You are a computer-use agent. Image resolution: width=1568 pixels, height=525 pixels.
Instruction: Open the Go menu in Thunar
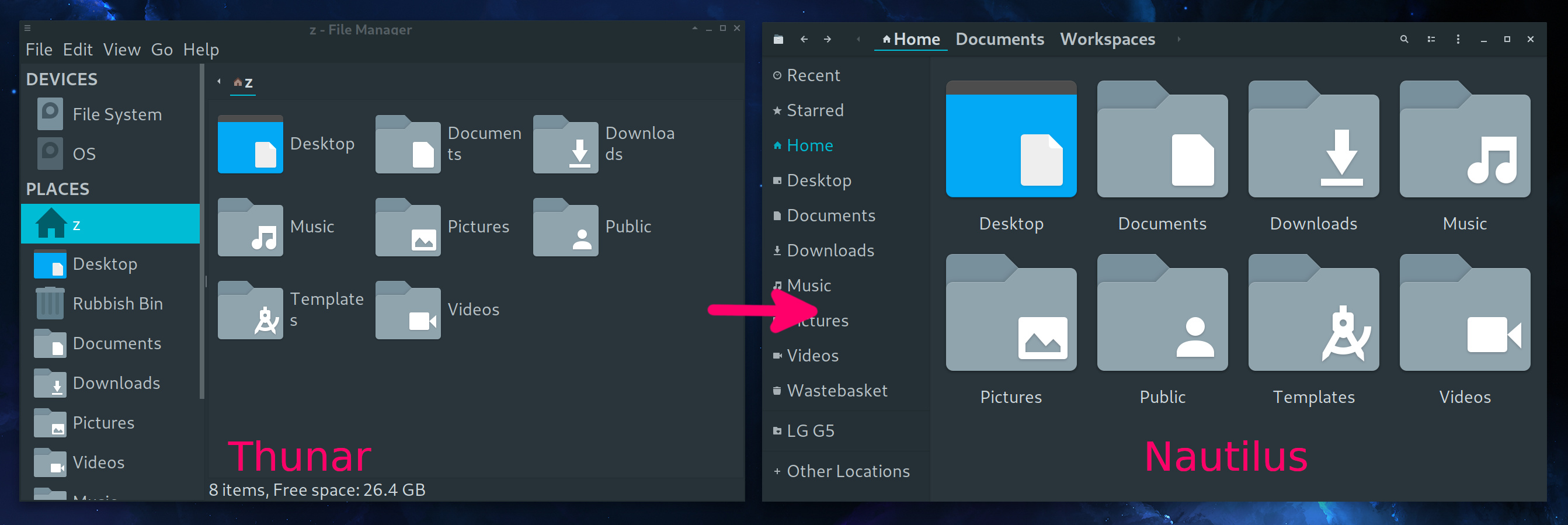click(x=162, y=50)
